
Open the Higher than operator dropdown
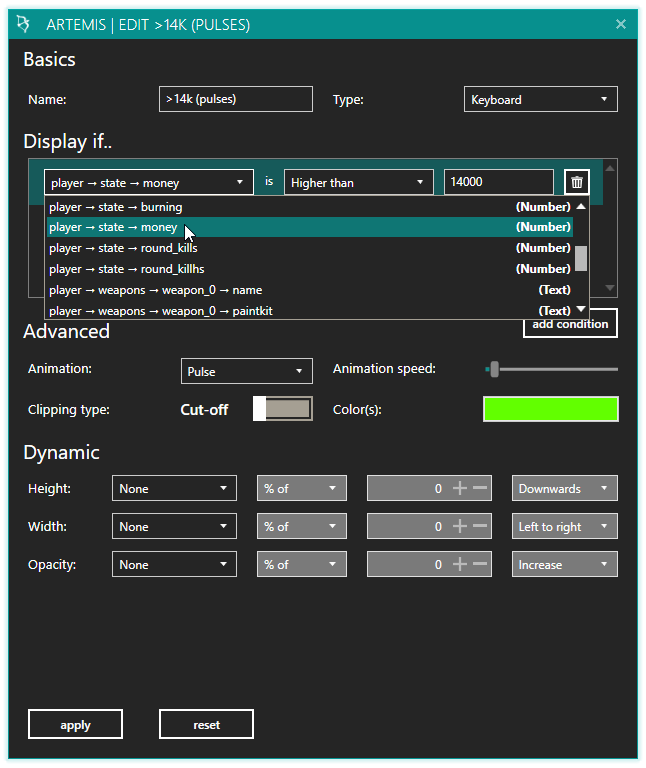click(x=359, y=182)
